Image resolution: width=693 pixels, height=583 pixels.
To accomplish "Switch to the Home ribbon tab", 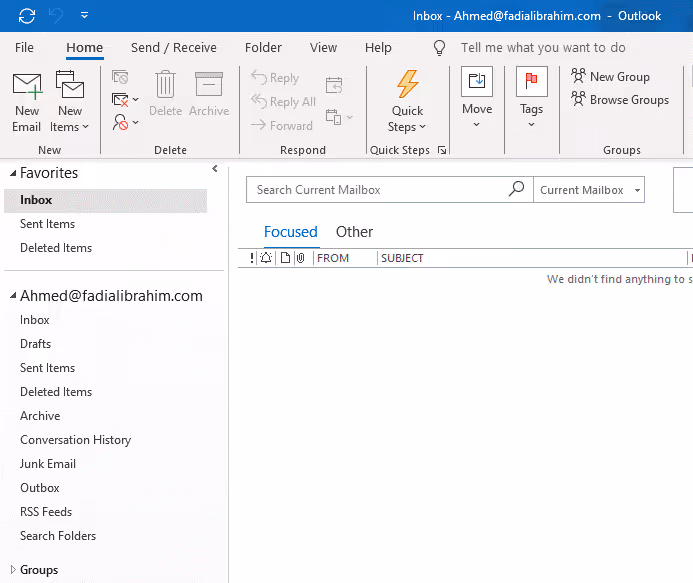I will (x=84, y=47).
